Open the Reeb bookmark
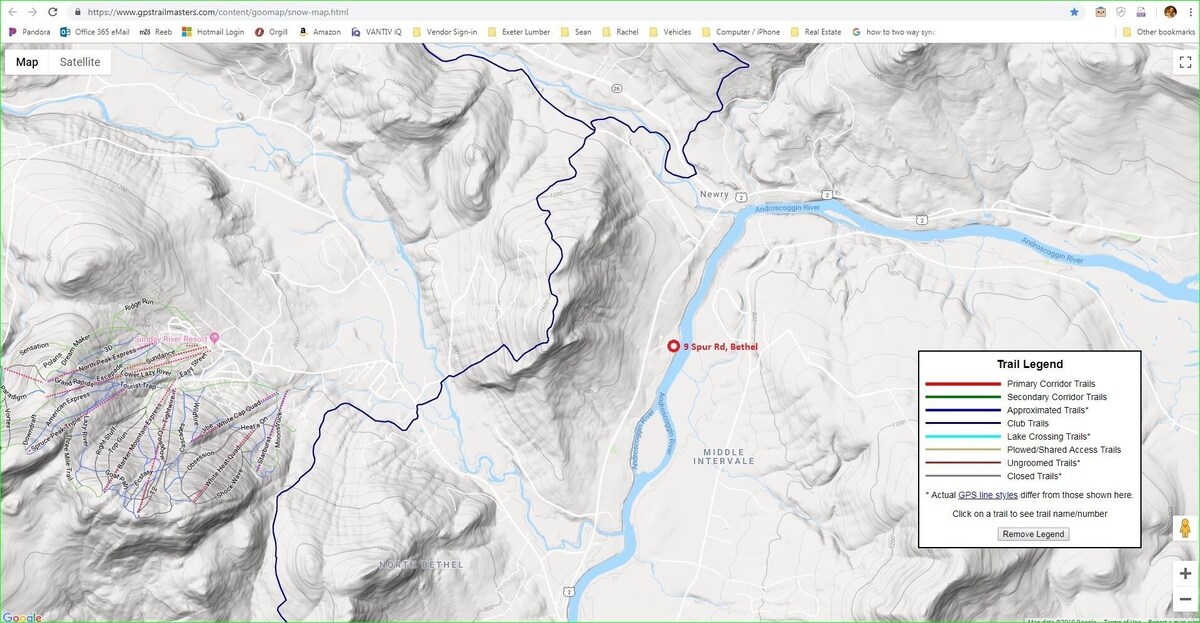The image size is (1200, 623). pos(156,32)
